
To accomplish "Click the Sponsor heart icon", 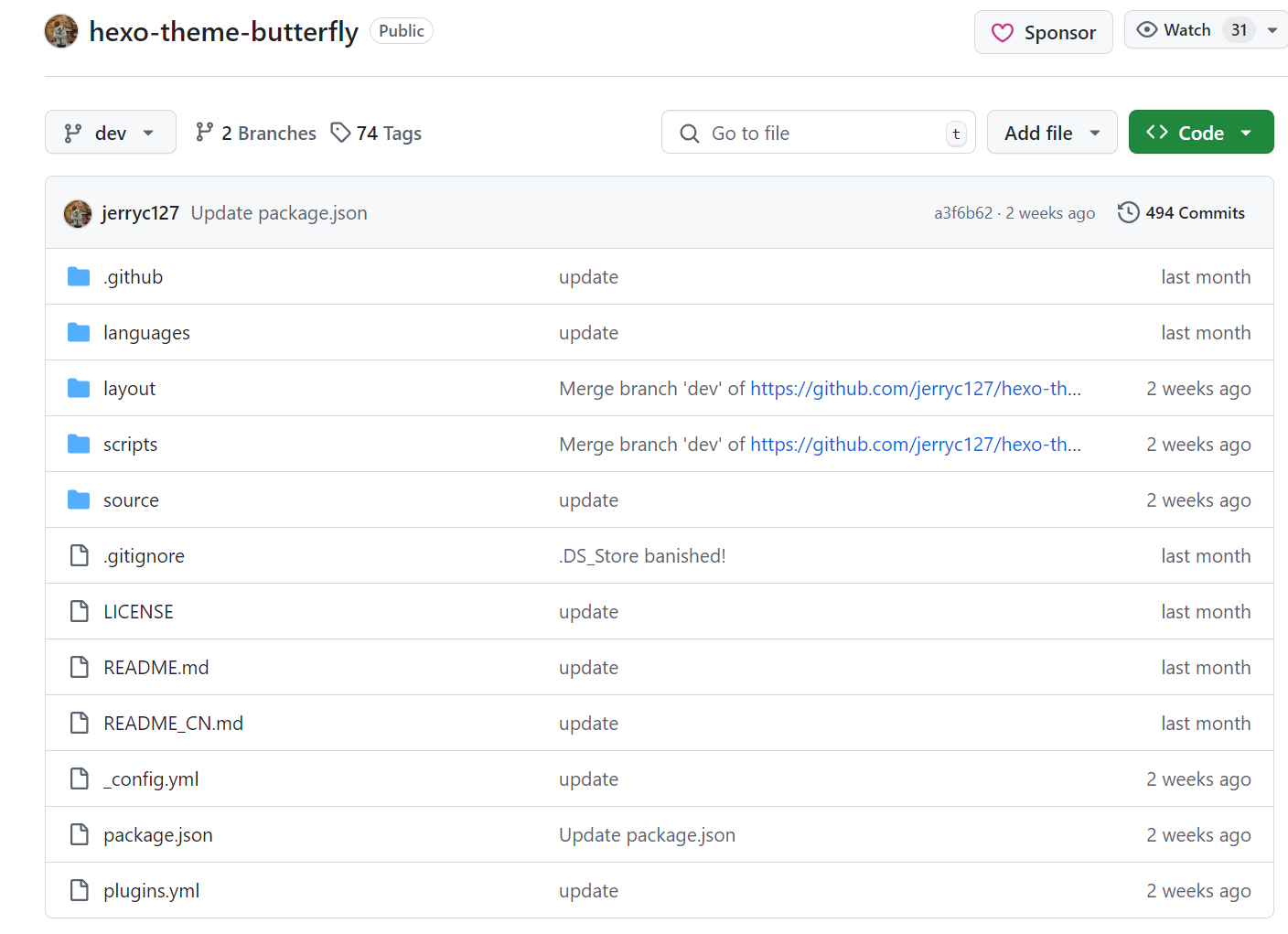I will point(1003,33).
